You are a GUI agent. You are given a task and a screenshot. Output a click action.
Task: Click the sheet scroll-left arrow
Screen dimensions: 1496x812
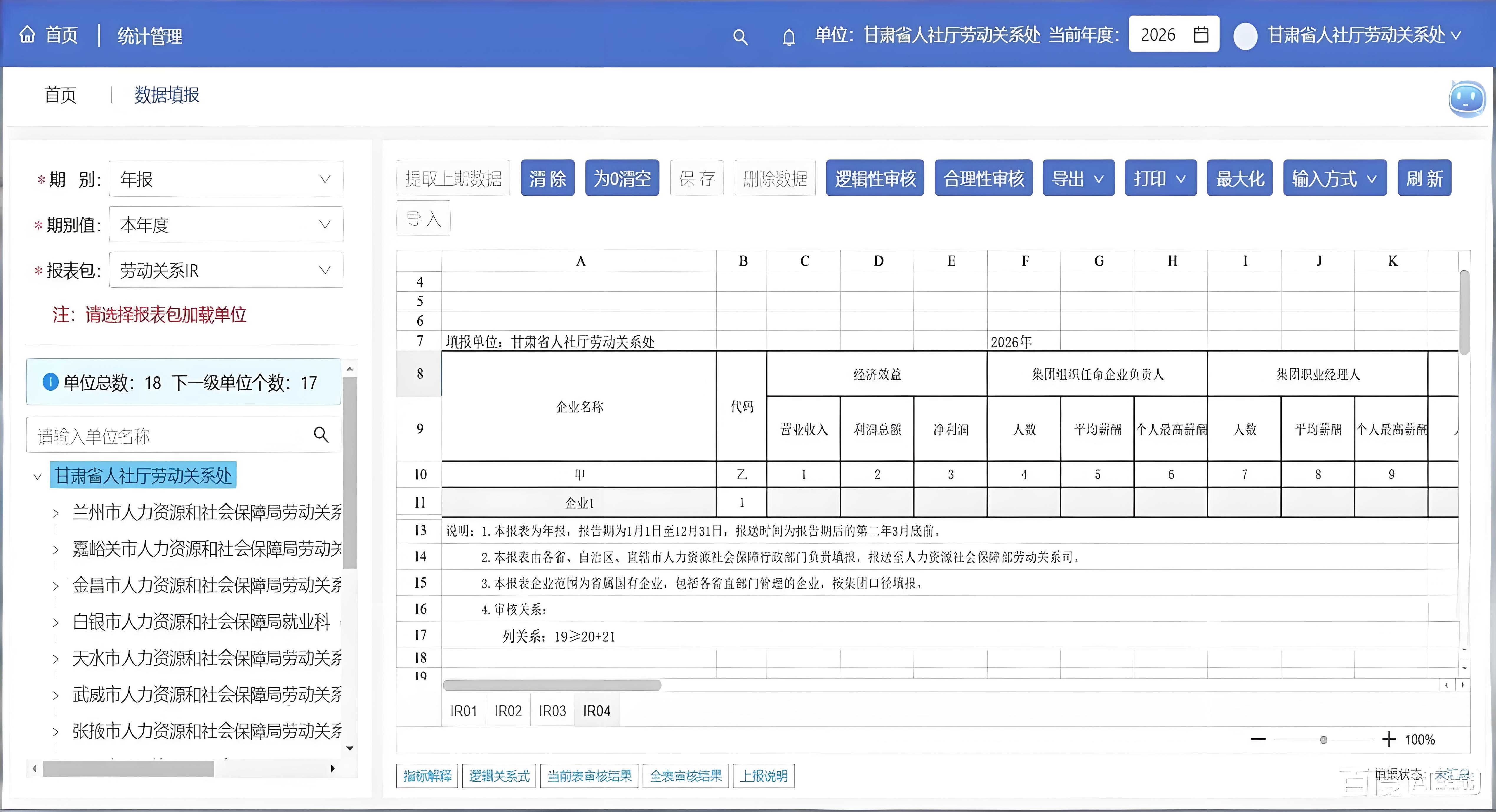point(1446,685)
